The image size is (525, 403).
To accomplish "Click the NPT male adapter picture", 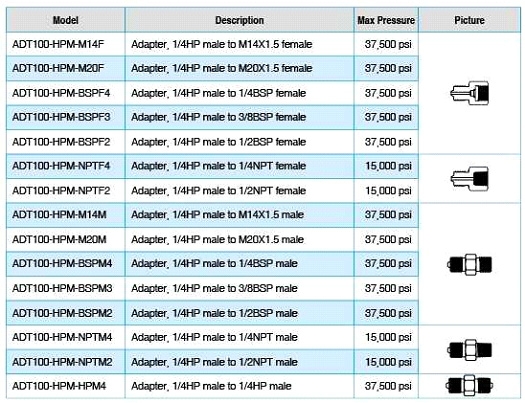I will point(469,350).
